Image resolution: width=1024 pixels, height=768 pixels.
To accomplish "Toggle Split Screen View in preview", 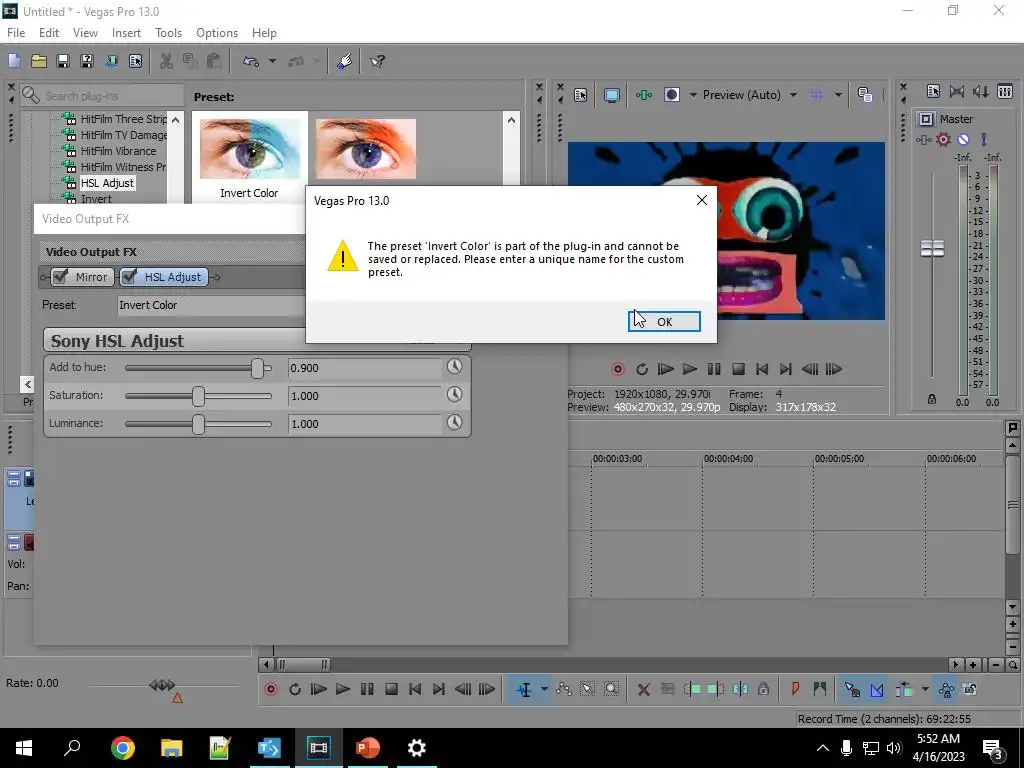I will pos(672,95).
